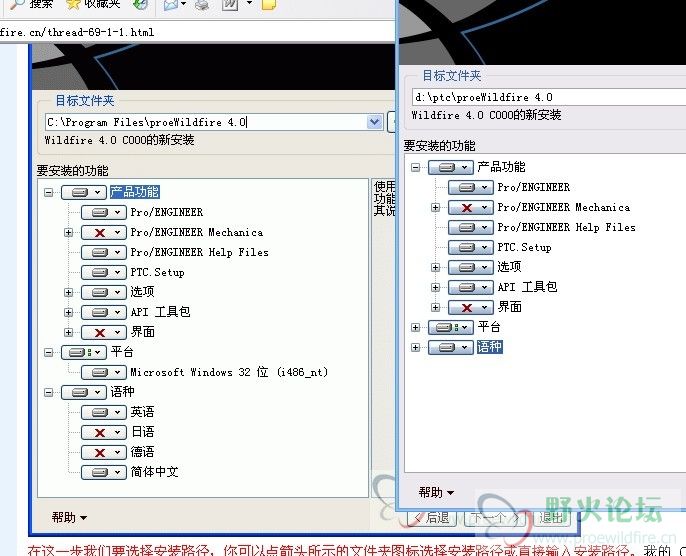Screen dimensions: 686x556
Task: Open 产品功能 install-state button, right window
Action: click(x=451, y=168)
